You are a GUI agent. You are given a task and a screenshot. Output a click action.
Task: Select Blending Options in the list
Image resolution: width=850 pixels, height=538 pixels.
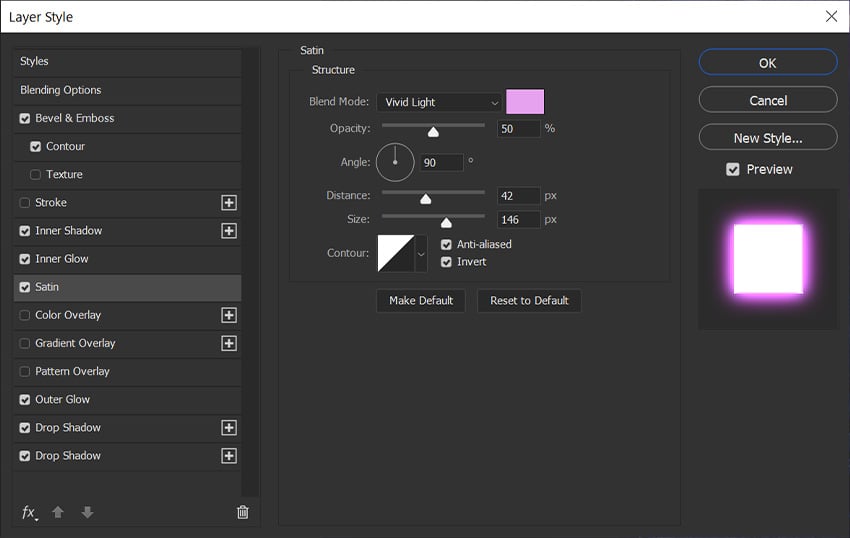coord(61,90)
